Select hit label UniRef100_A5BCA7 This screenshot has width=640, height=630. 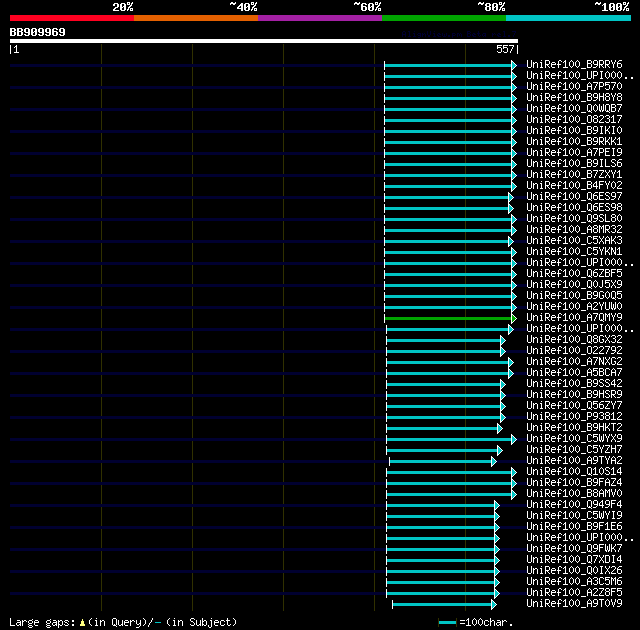pos(574,373)
